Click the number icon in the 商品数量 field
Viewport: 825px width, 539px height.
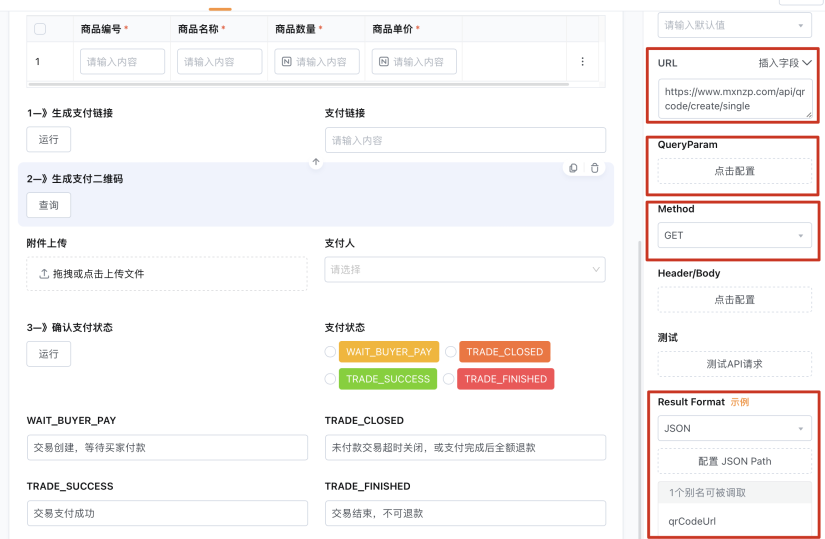tap(287, 62)
